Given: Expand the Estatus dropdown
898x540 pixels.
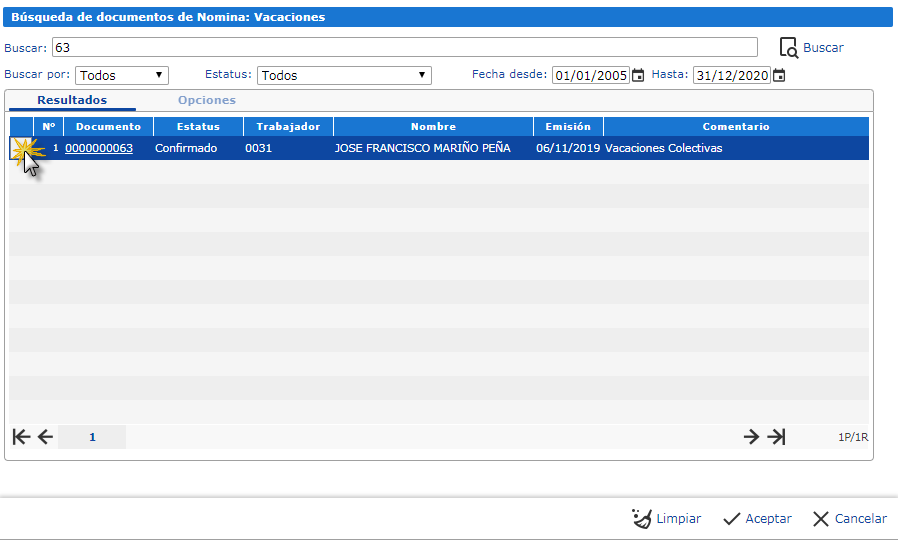Looking at the screenshot, I should [344, 75].
